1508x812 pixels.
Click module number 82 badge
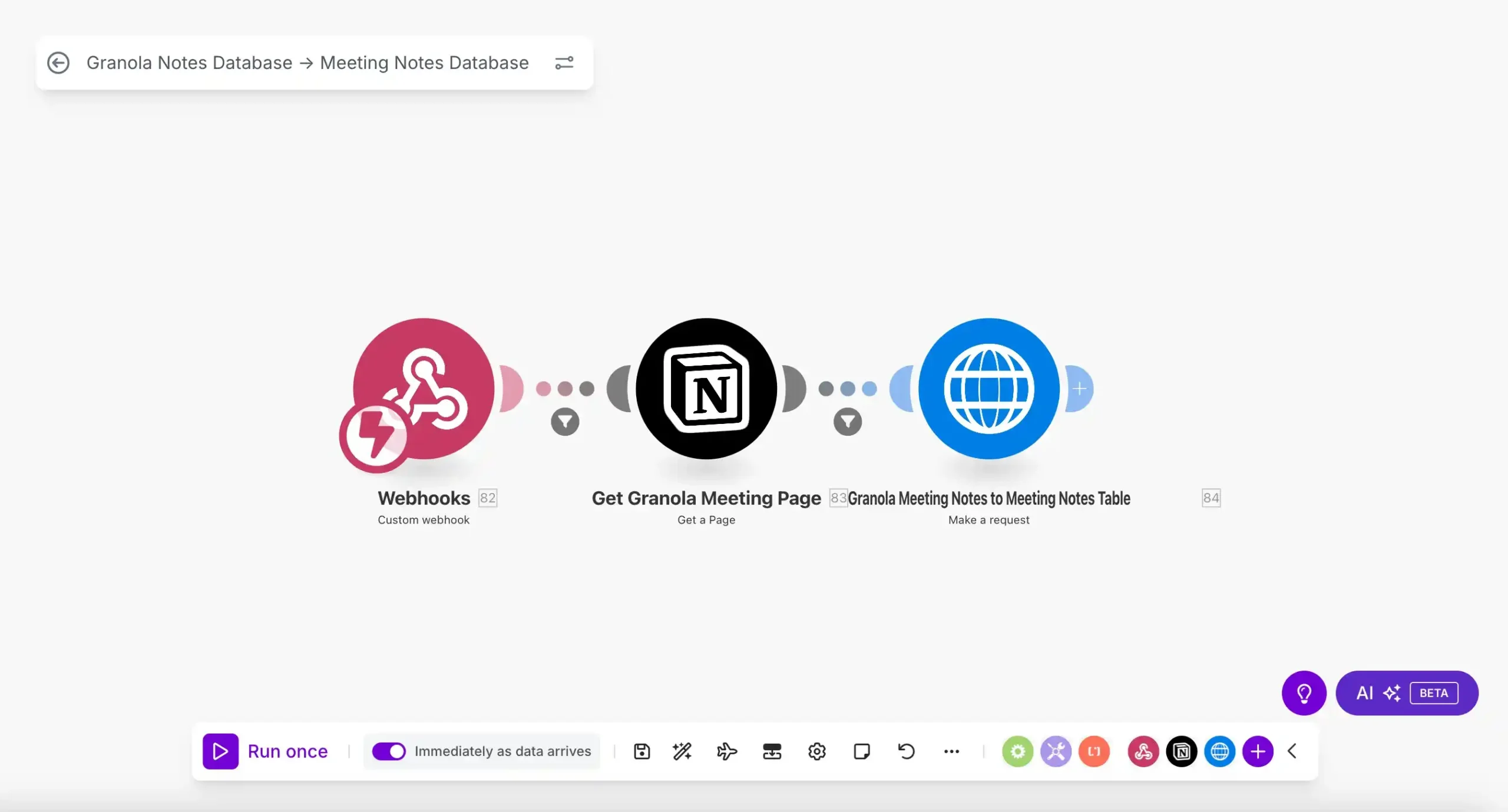click(x=488, y=498)
